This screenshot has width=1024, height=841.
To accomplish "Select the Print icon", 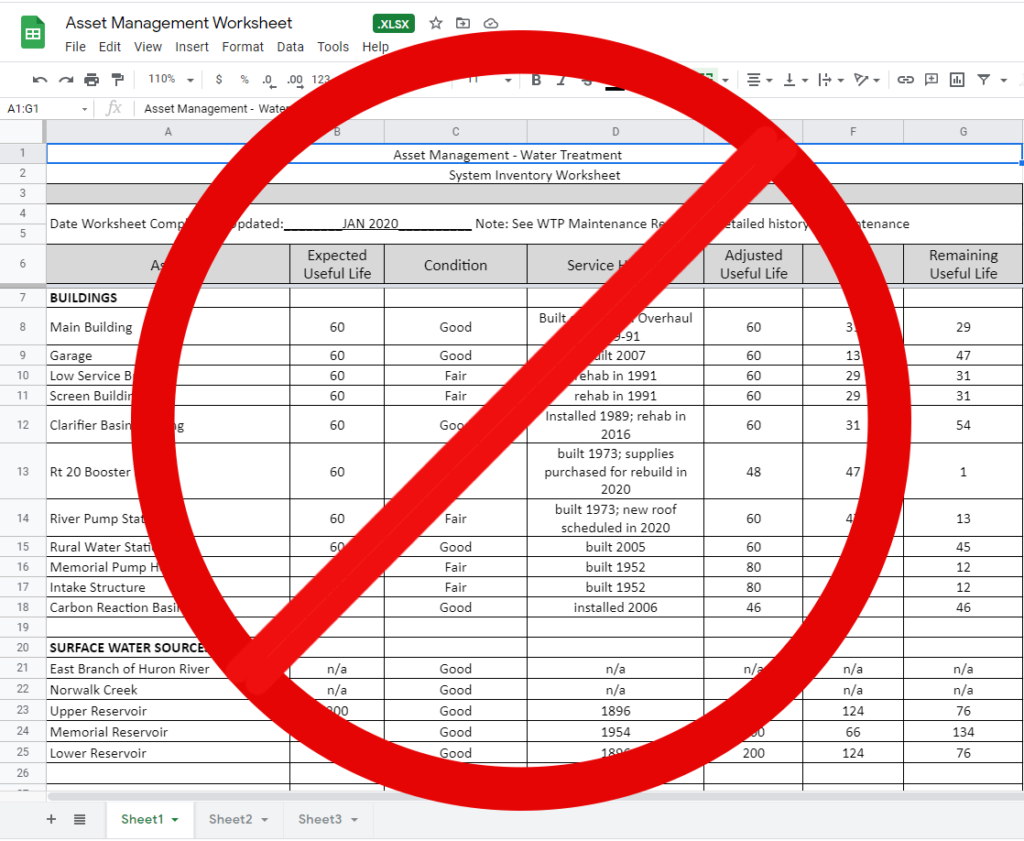I will (x=89, y=78).
